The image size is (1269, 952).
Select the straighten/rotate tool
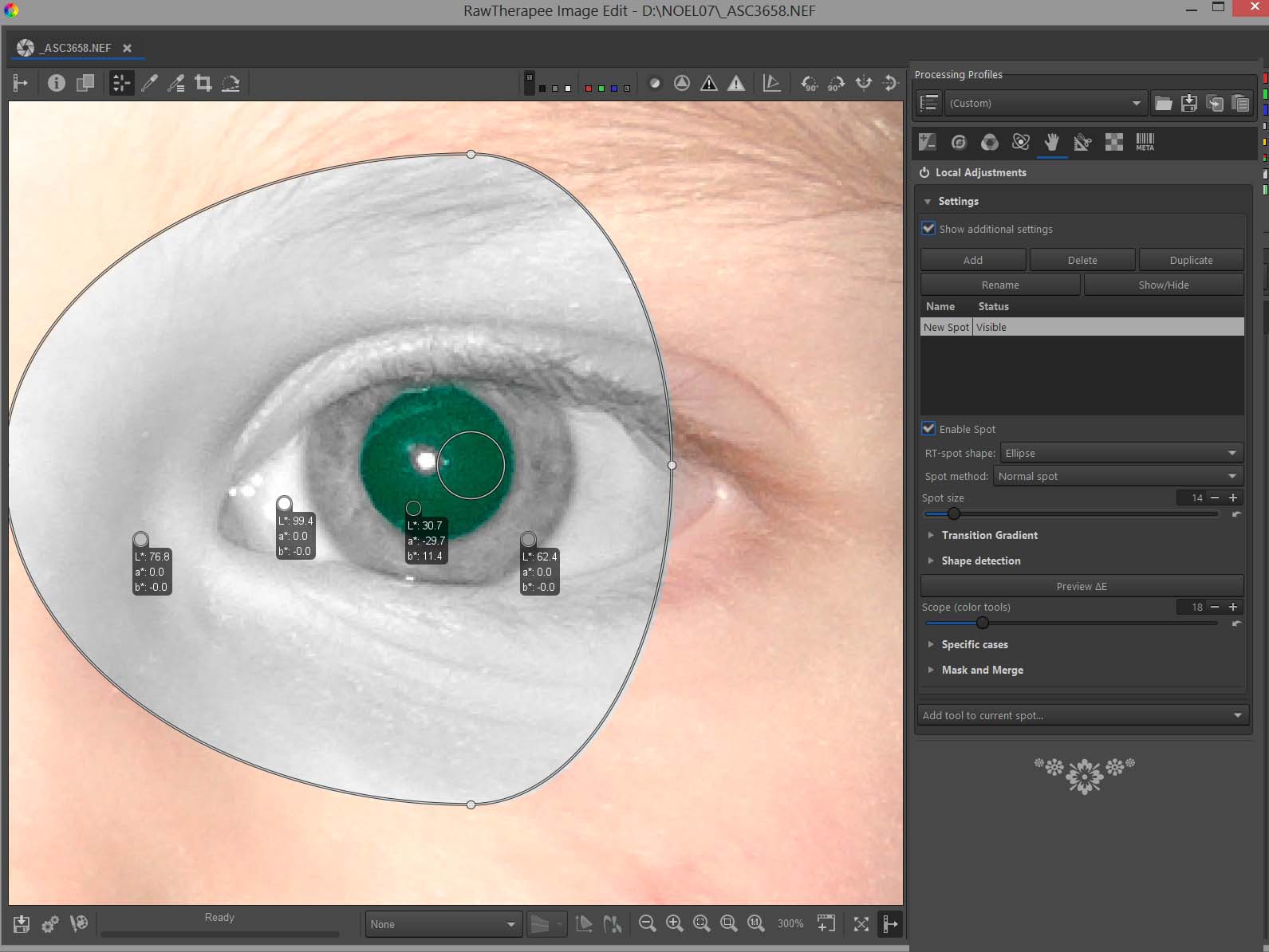pyautogui.click(x=231, y=83)
